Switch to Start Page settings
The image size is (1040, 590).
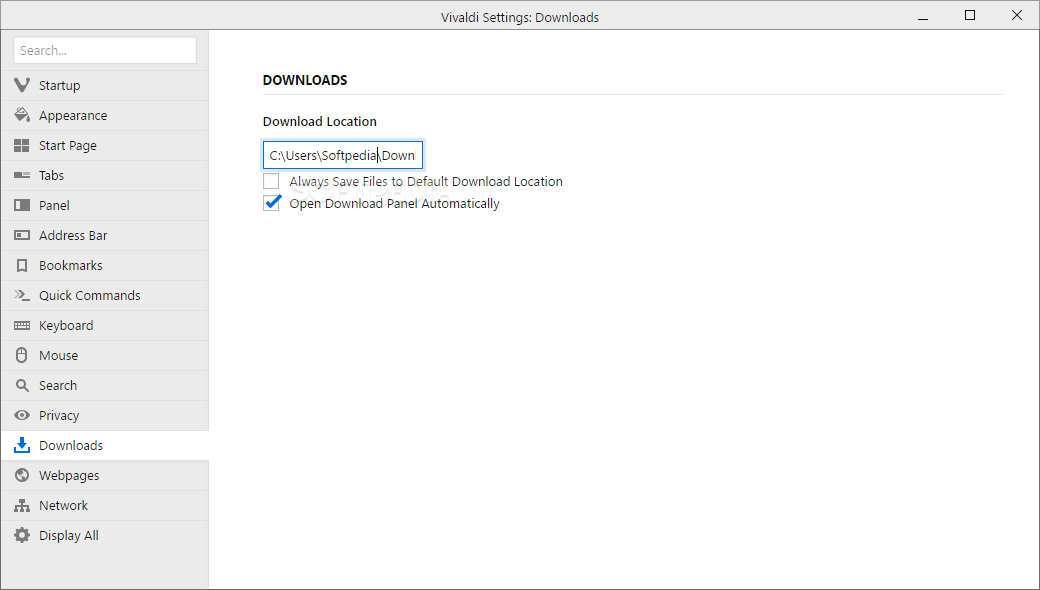(x=105, y=145)
